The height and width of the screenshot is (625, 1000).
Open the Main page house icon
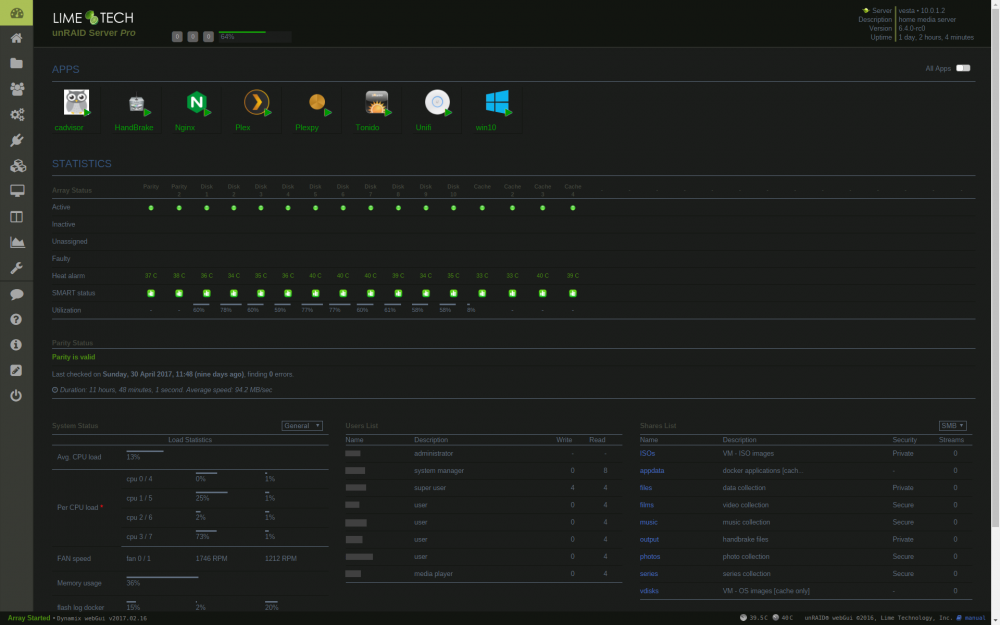pos(17,38)
